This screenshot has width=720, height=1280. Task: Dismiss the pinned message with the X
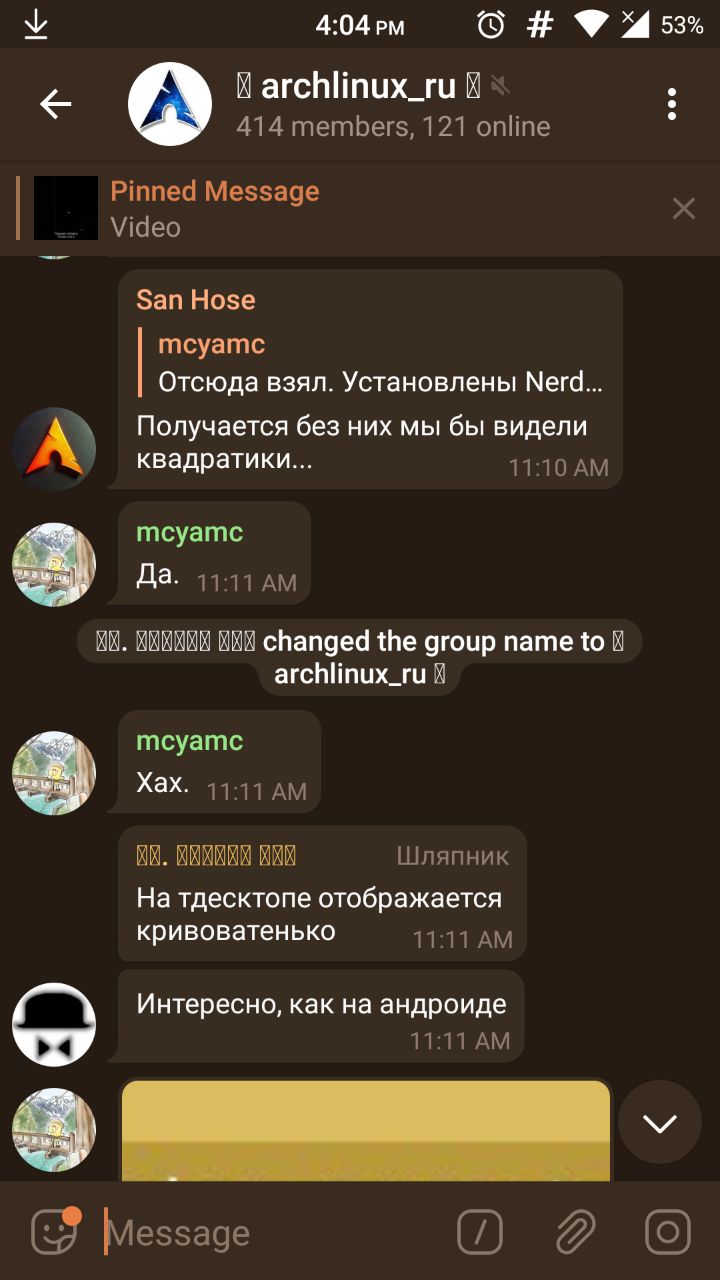(684, 208)
